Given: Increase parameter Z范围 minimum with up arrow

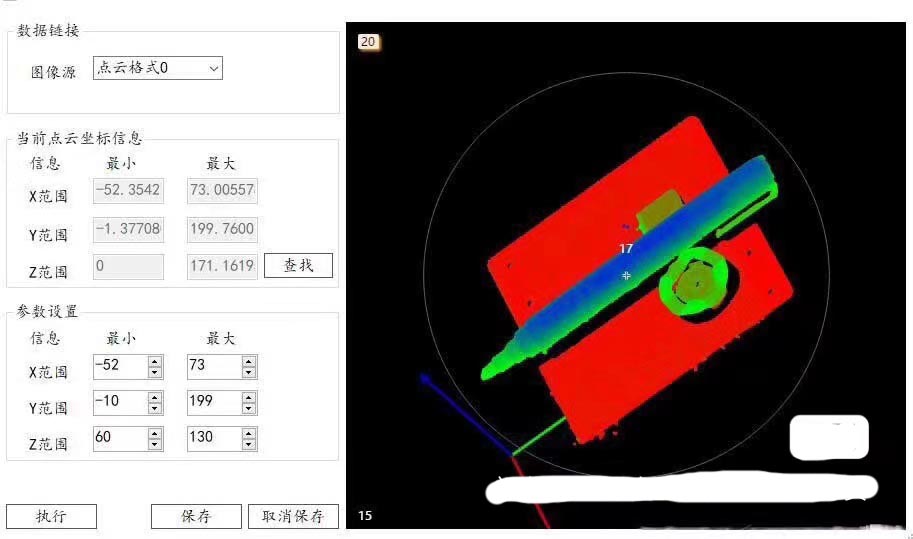Looking at the screenshot, I should click(x=155, y=433).
